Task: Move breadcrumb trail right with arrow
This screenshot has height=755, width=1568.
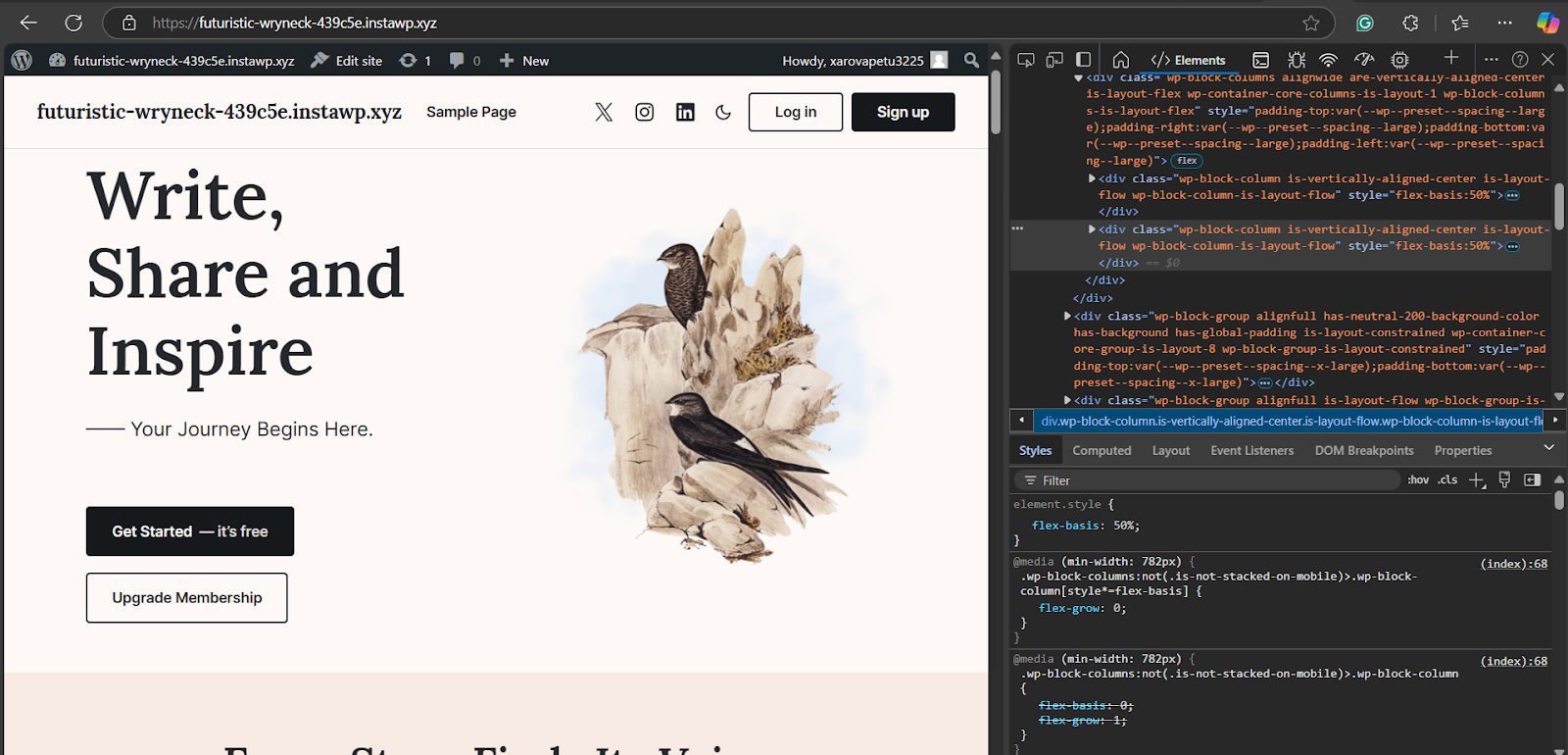Action: (x=1555, y=420)
